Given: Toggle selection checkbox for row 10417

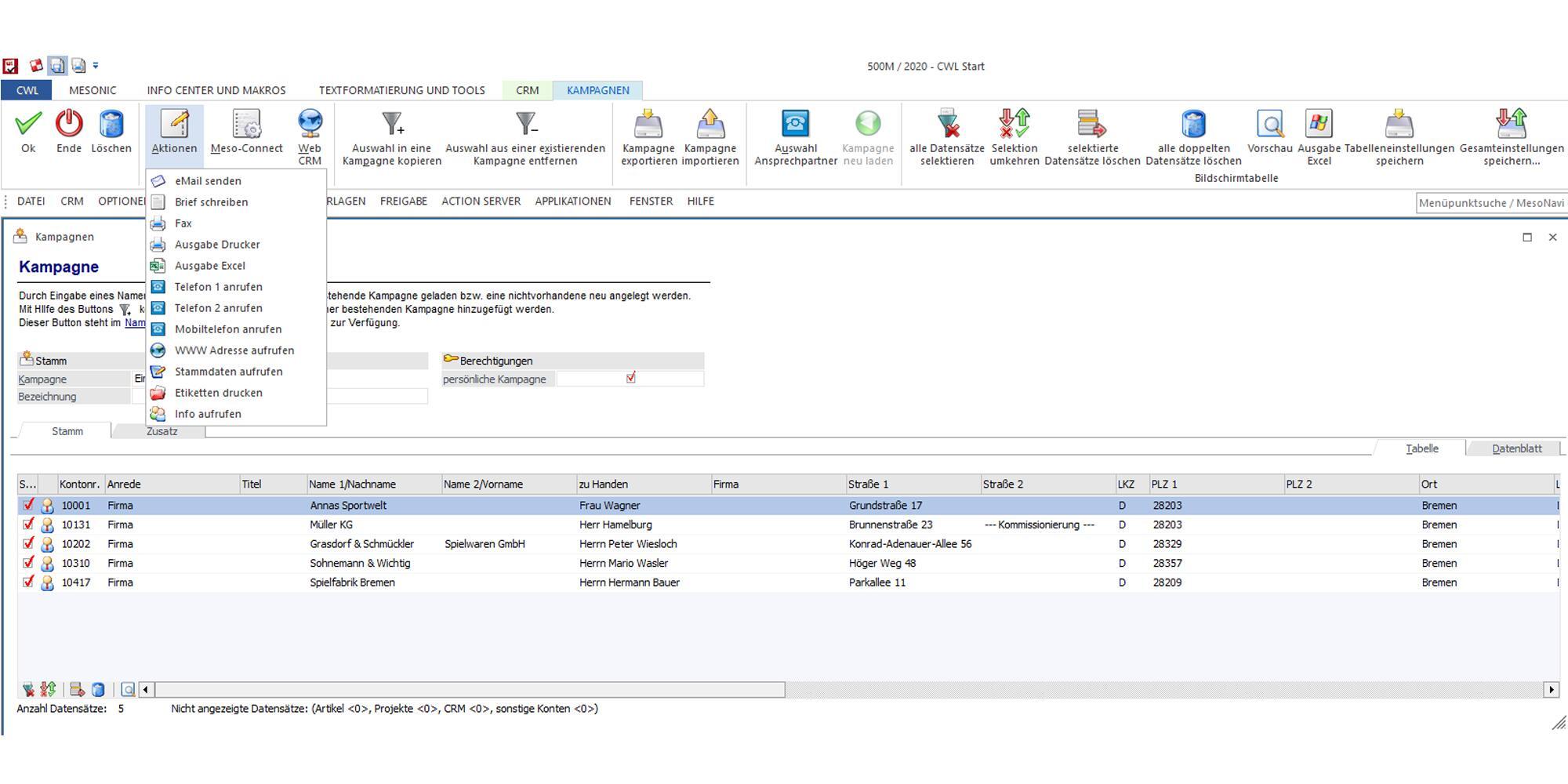Looking at the screenshot, I should [28, 582].
